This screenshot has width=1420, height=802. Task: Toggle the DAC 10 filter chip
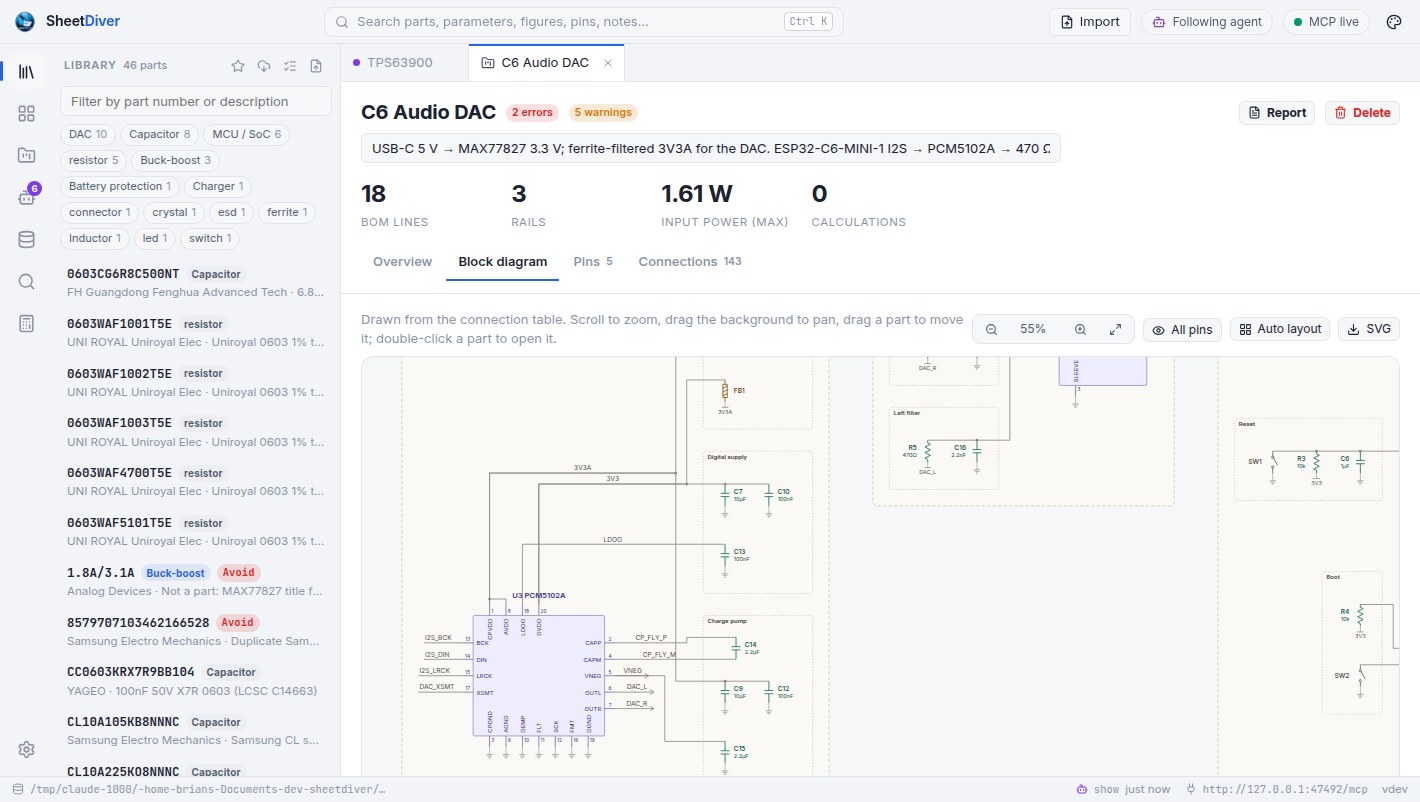[x=88, y=134]
